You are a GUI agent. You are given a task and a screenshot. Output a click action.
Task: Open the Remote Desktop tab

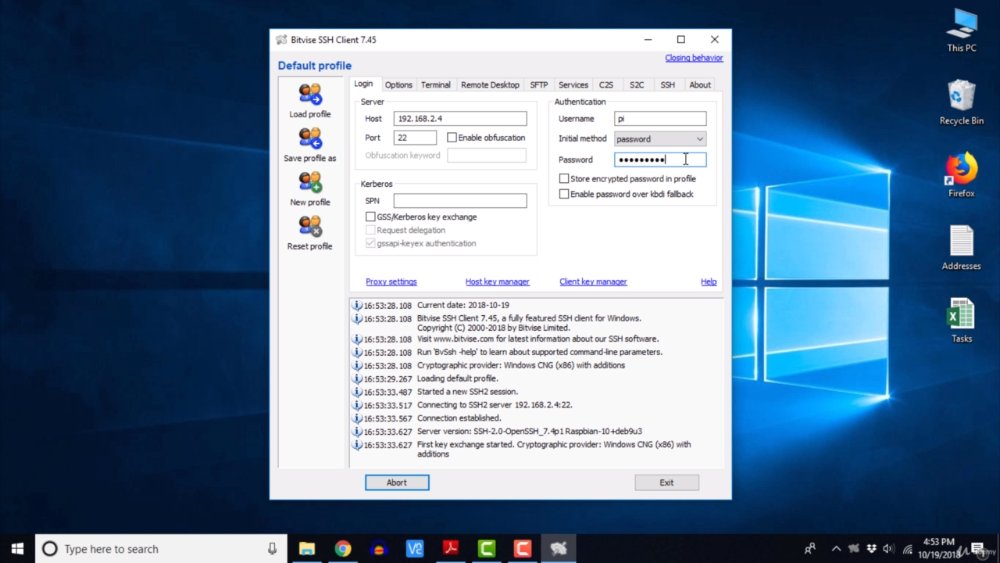[490, 85]
